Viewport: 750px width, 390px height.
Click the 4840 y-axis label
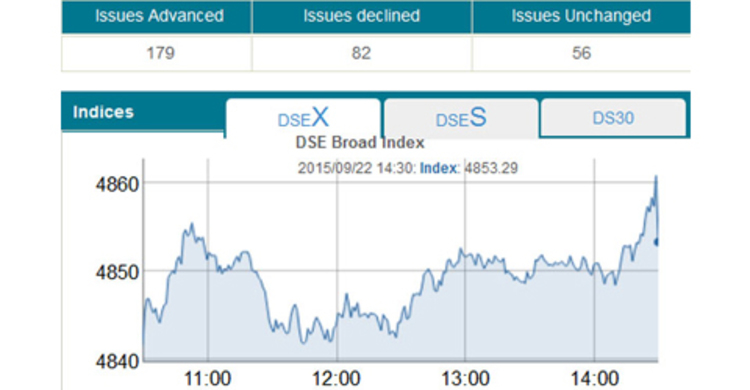point(117,362)
